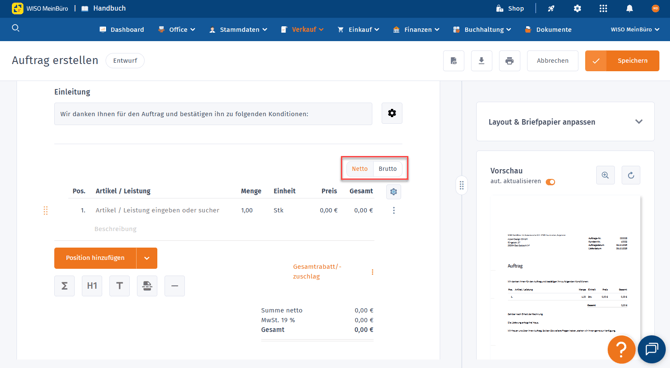This screenshot has height=368, width=670.
Task: Zoom into the preview with magnifier
Action: click(x=605, y=175)
